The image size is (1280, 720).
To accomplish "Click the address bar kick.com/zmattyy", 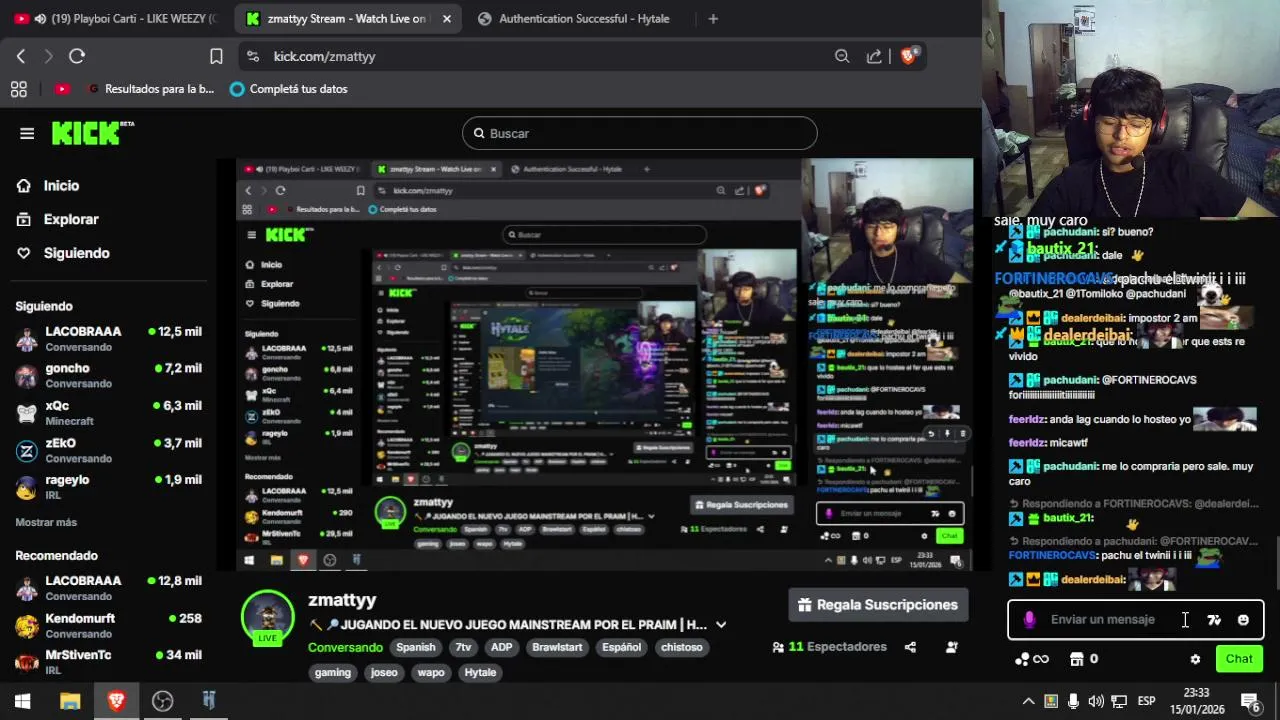I will pos(324,57).
